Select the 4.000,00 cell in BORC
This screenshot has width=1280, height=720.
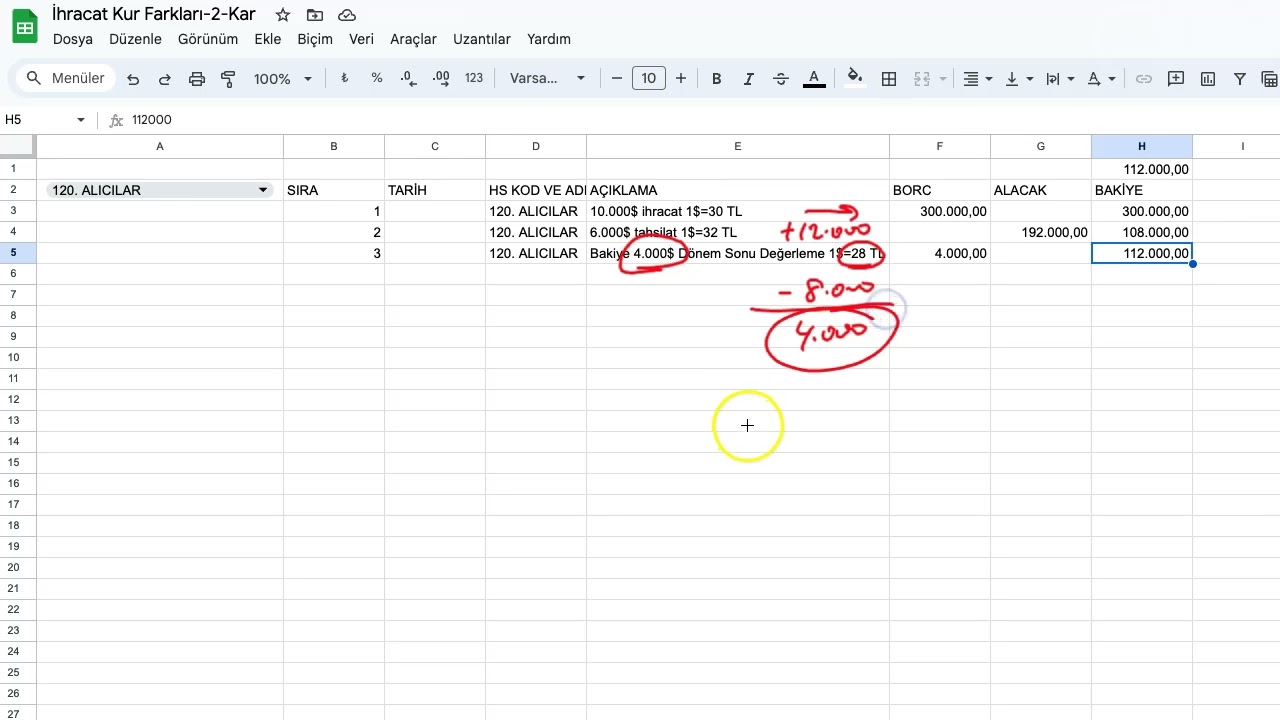(x=940, y=254)
